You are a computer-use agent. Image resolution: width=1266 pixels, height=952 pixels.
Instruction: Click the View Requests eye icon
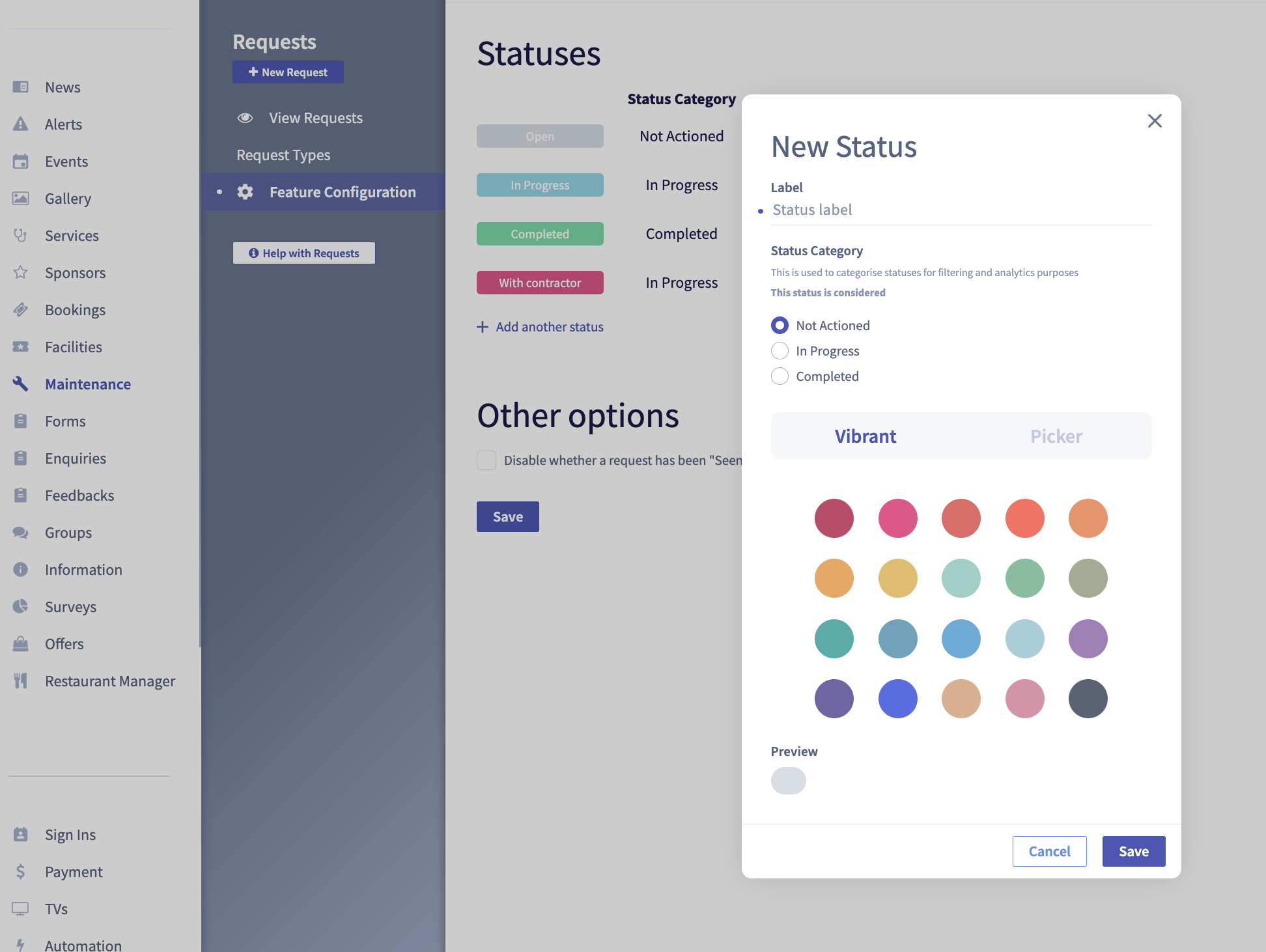coord(245,118)
